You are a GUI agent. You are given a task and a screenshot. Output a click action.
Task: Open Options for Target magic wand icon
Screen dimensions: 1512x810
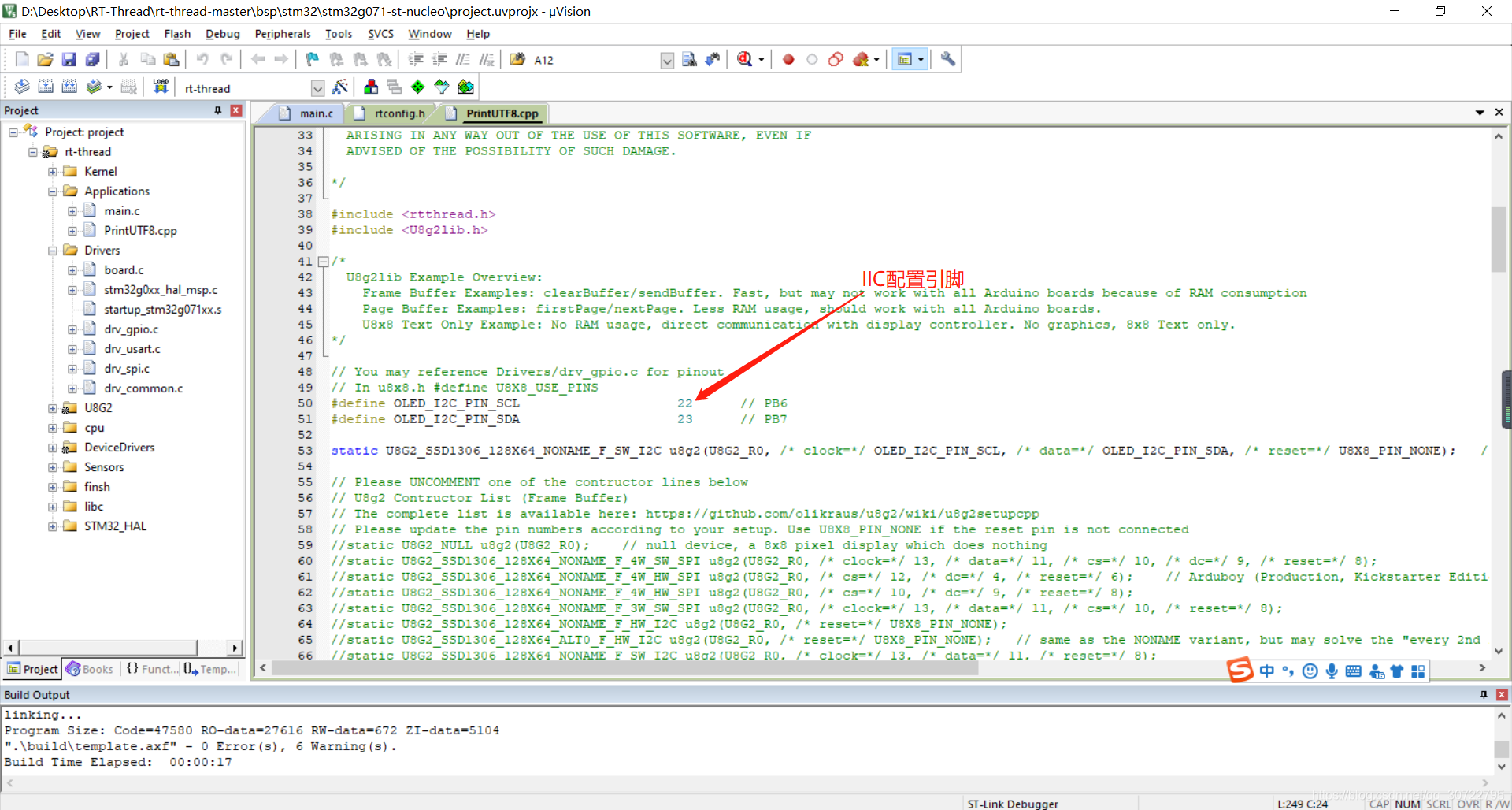point(340,87)
